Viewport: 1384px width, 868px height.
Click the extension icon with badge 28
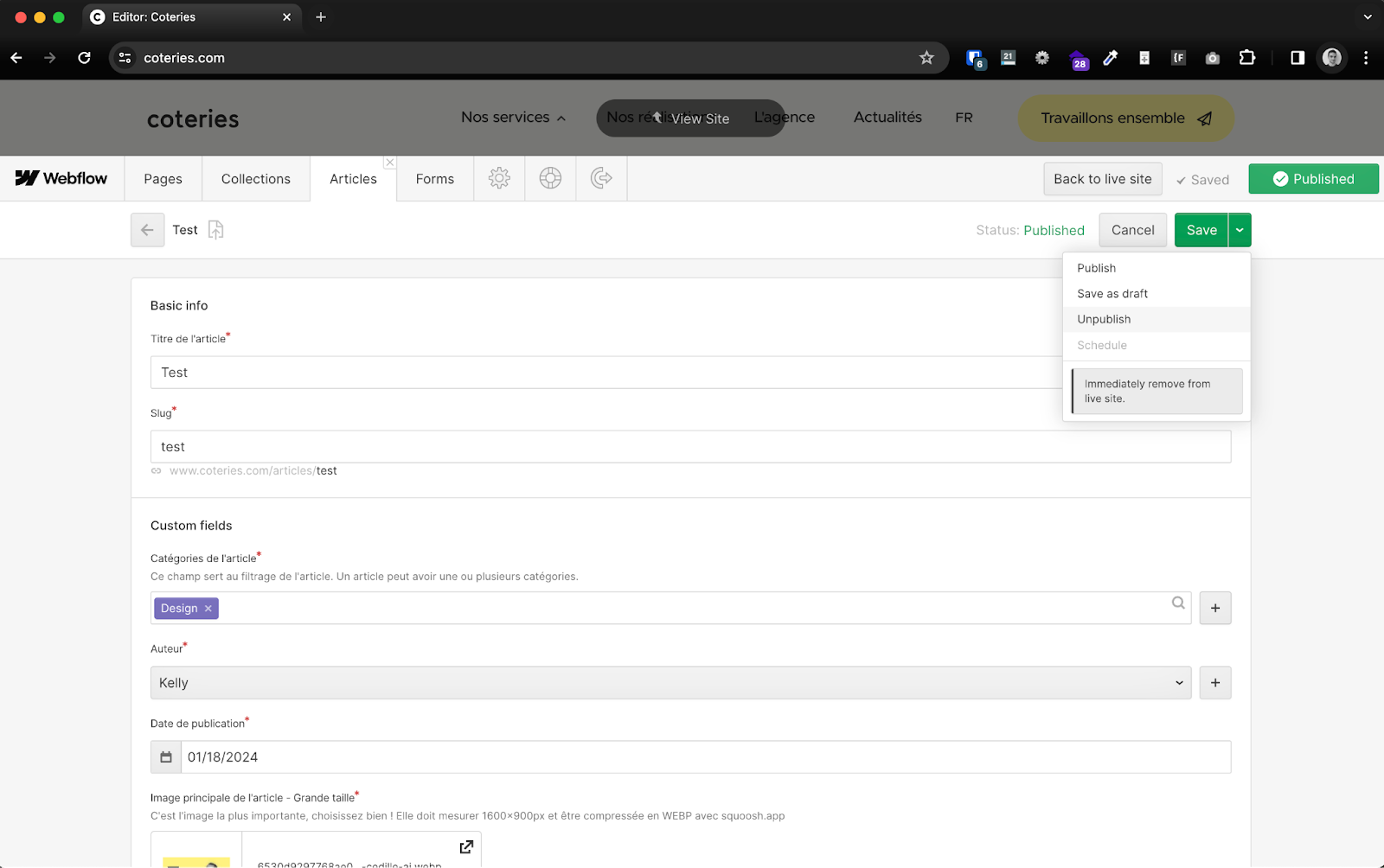click(1078, 59)
